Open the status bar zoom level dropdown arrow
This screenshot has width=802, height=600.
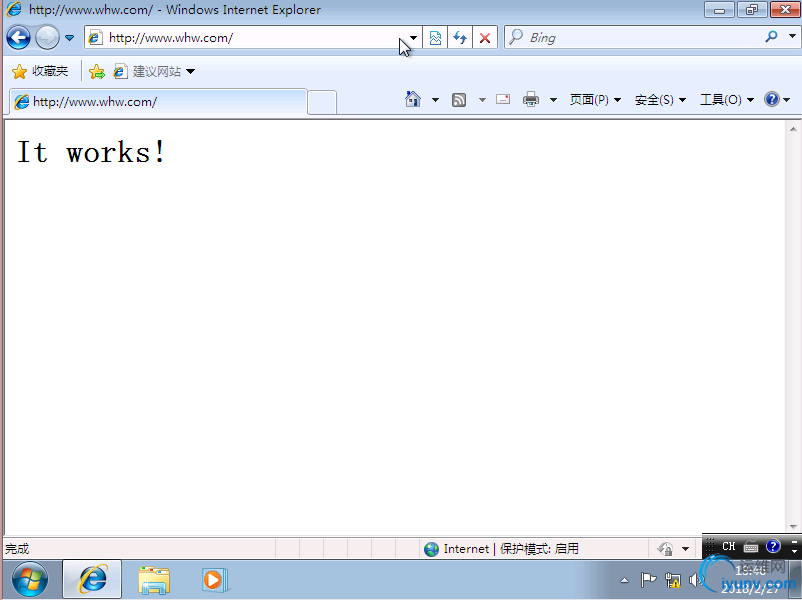click(x=685, y=549)
